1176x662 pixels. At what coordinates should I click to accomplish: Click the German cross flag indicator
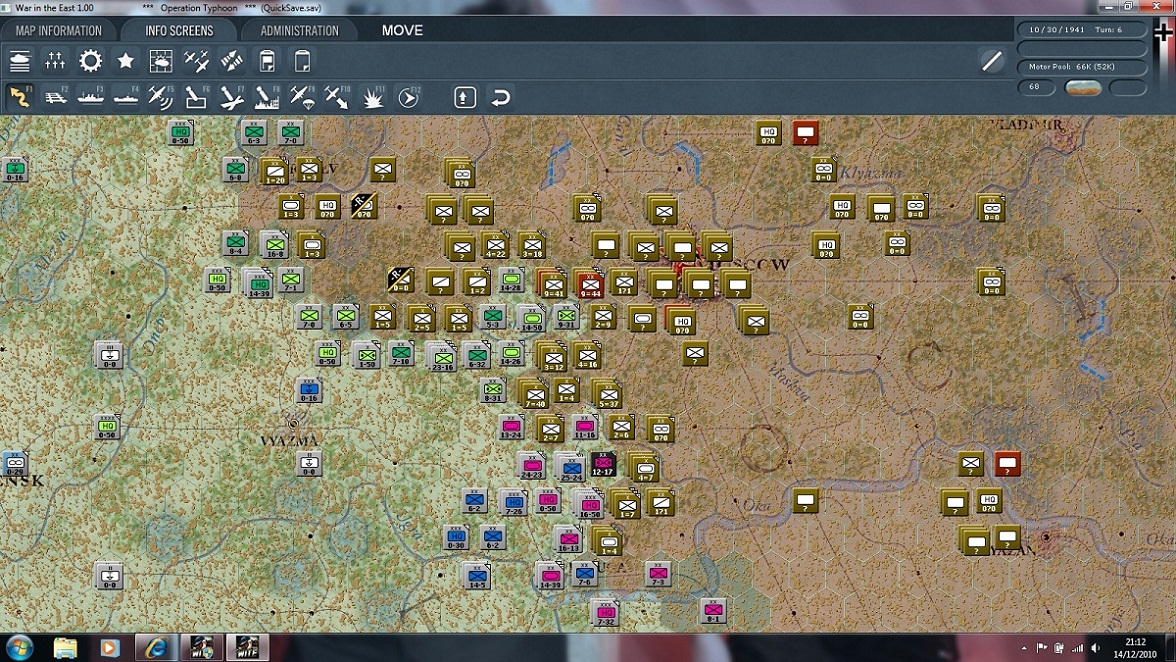(1163, 32)
